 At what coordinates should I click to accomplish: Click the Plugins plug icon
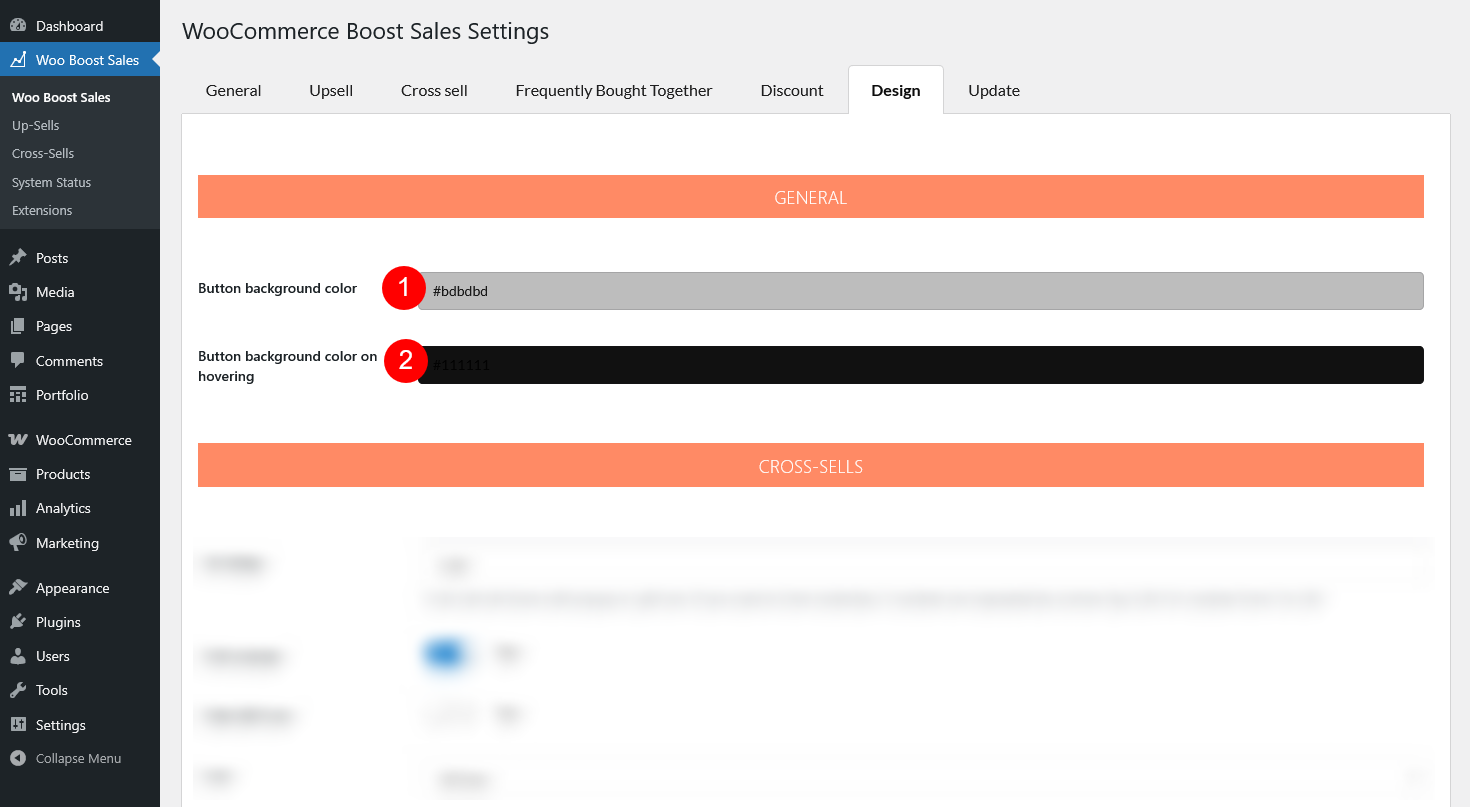pyautogui.click(x=18, y=622)
